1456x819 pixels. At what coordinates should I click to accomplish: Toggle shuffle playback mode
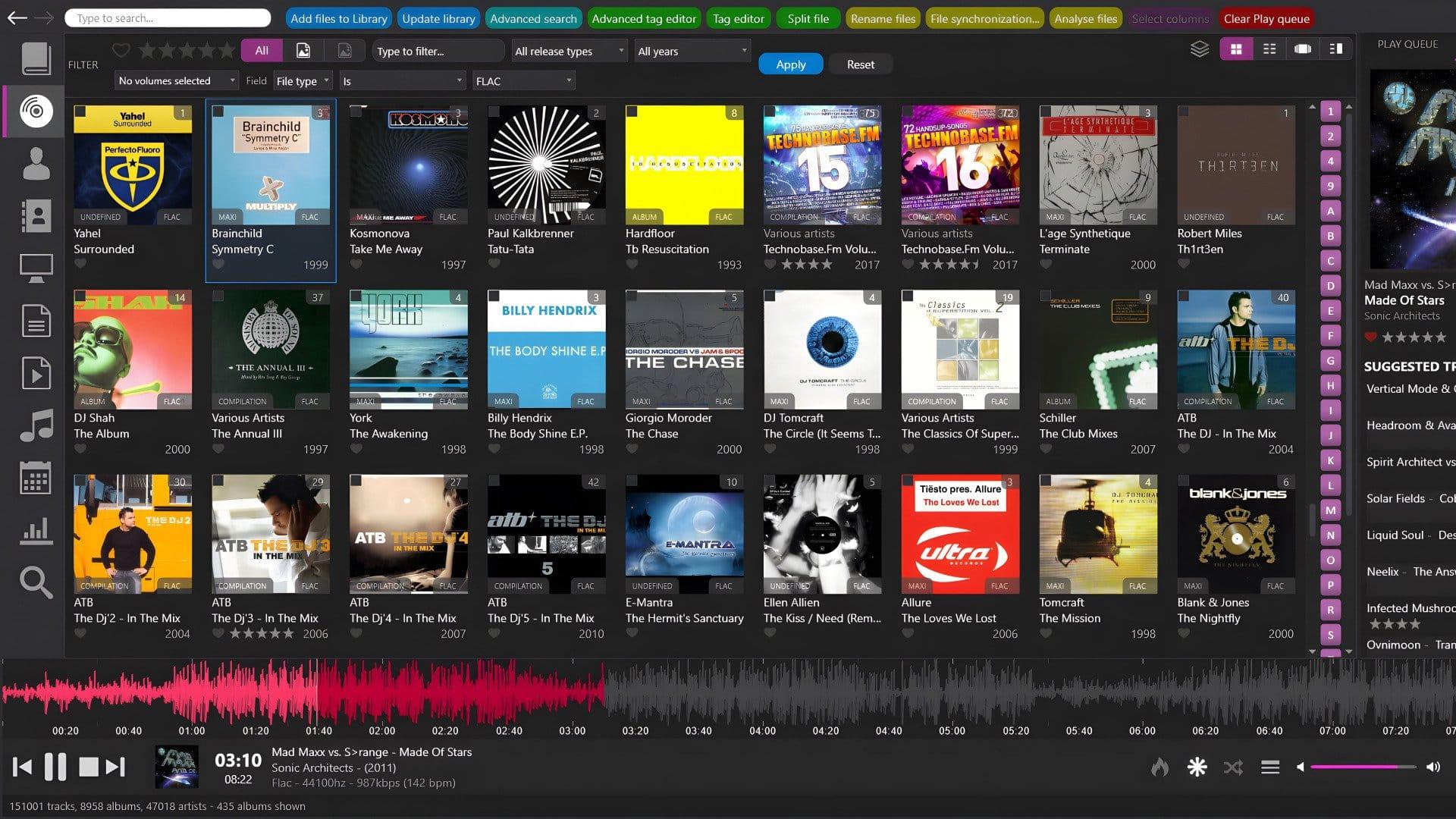coord(1233,767)
